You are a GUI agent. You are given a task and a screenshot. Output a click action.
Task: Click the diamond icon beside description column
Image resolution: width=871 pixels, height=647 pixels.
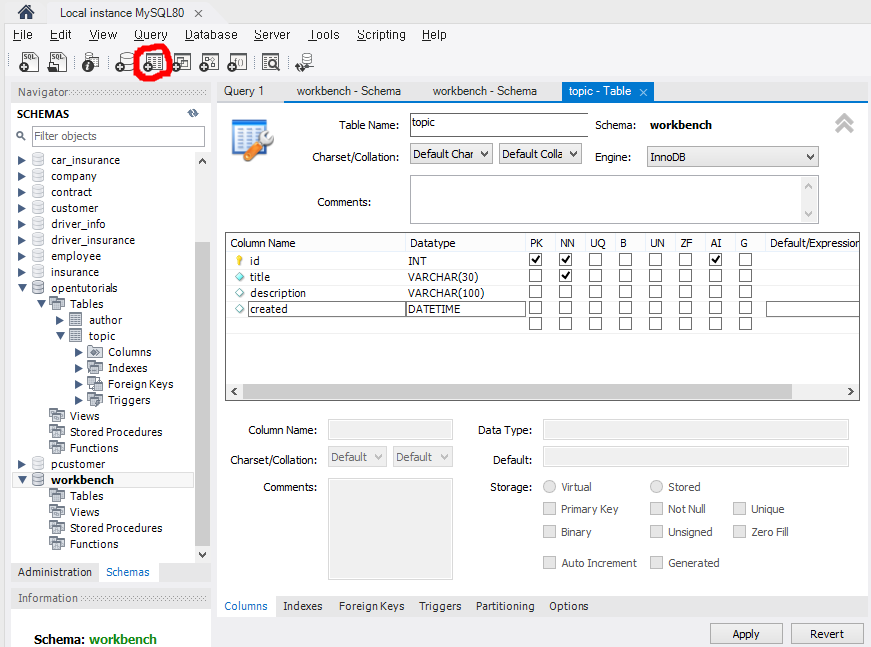[239, 293]
